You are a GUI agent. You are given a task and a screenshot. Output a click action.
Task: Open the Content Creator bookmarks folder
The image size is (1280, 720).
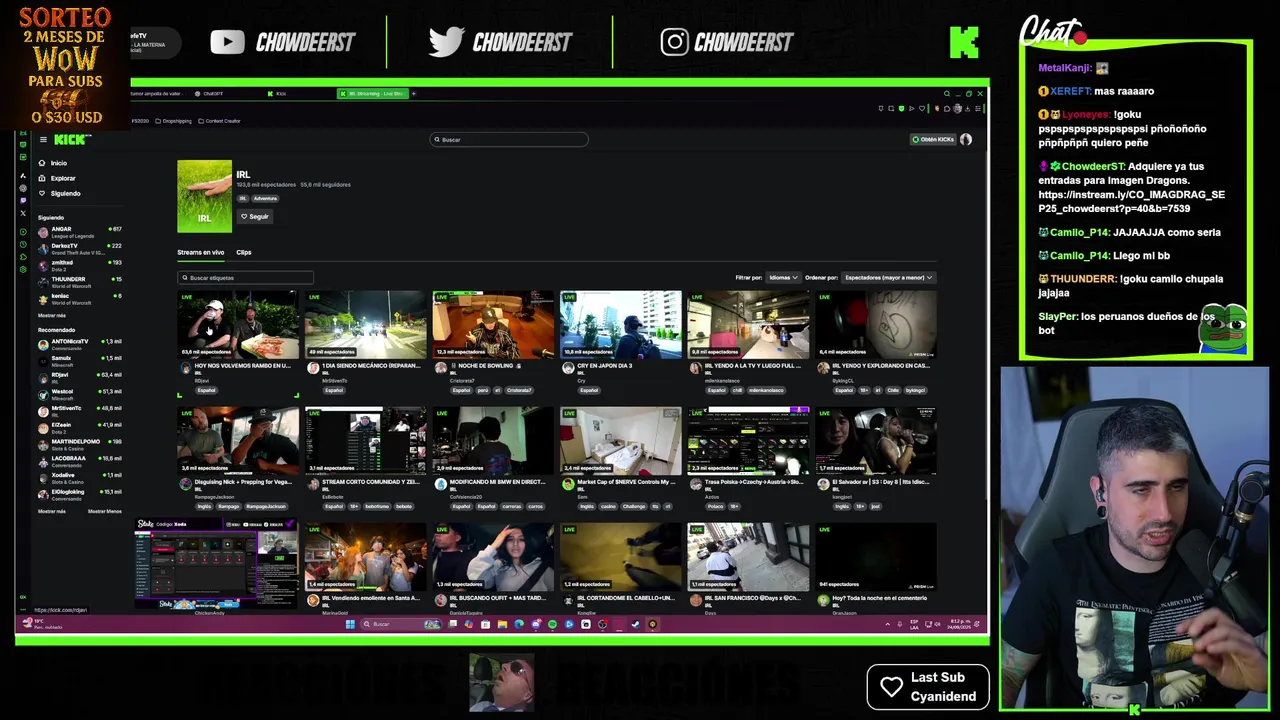click(219, 121)
